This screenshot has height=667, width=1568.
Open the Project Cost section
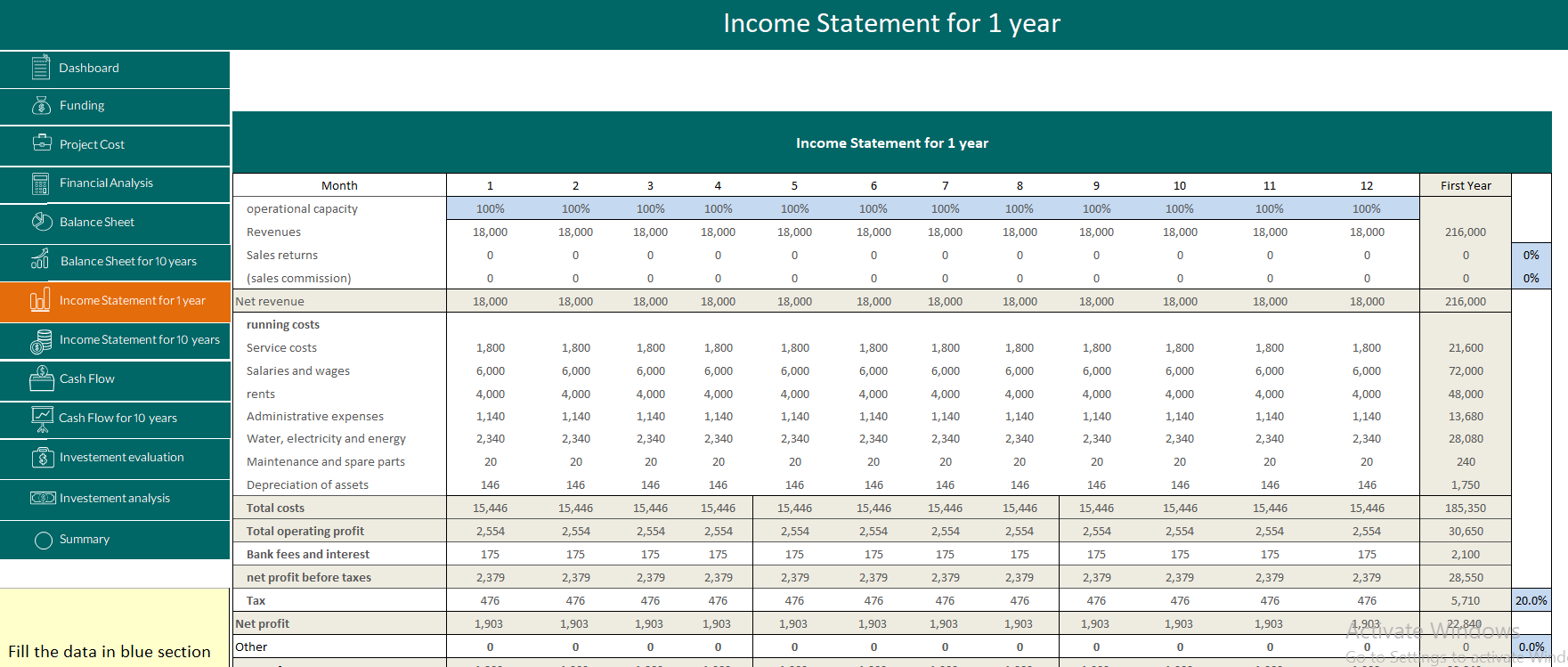(115, 145)
